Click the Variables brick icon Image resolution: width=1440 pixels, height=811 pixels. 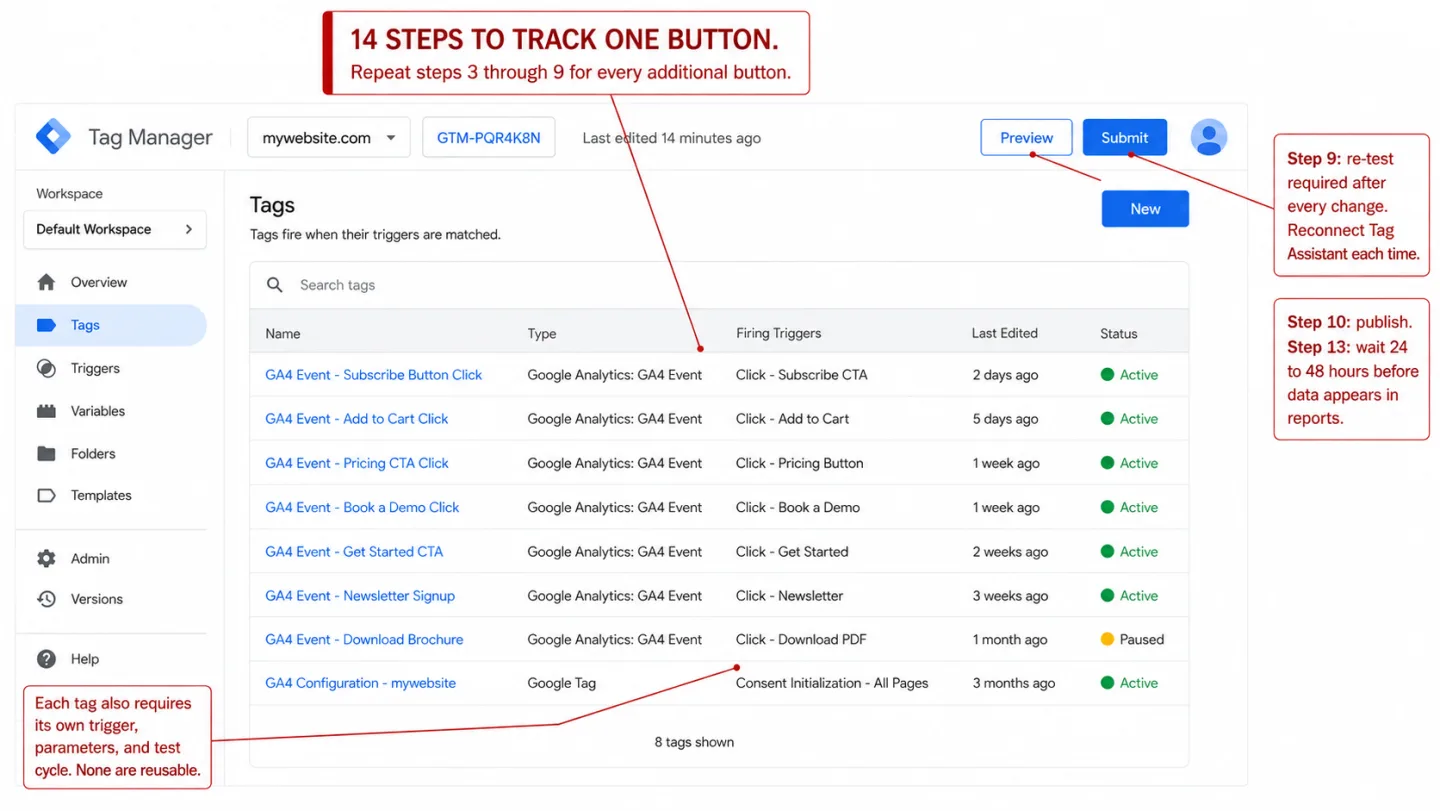click(46, 411)
